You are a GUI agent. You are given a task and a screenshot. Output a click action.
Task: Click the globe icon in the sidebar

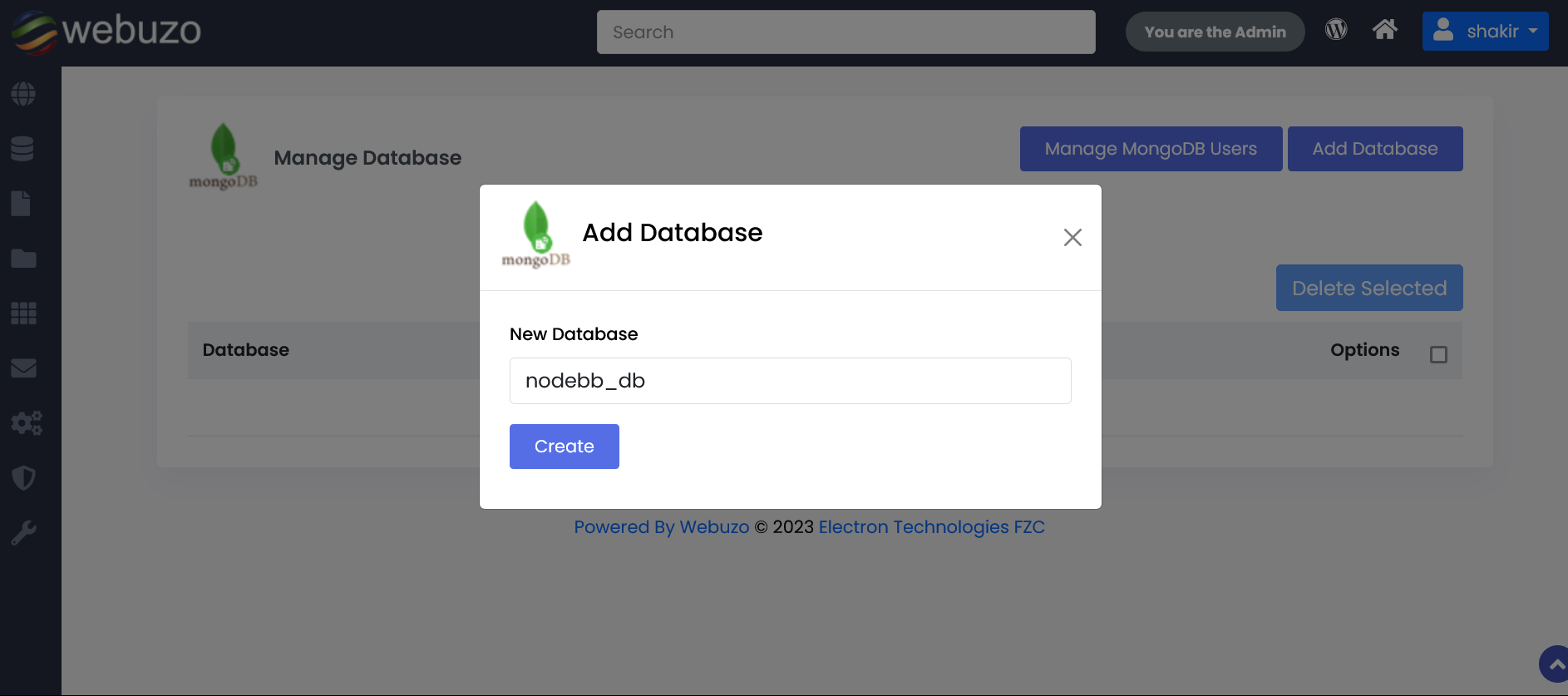tap(23, 94)
